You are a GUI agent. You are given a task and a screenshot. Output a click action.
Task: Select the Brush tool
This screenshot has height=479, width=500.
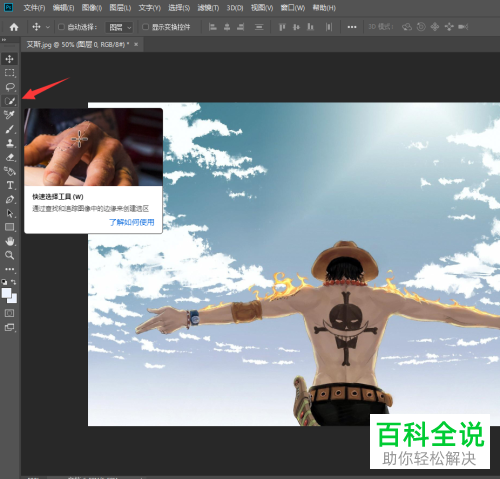click(x=9, y=129)
